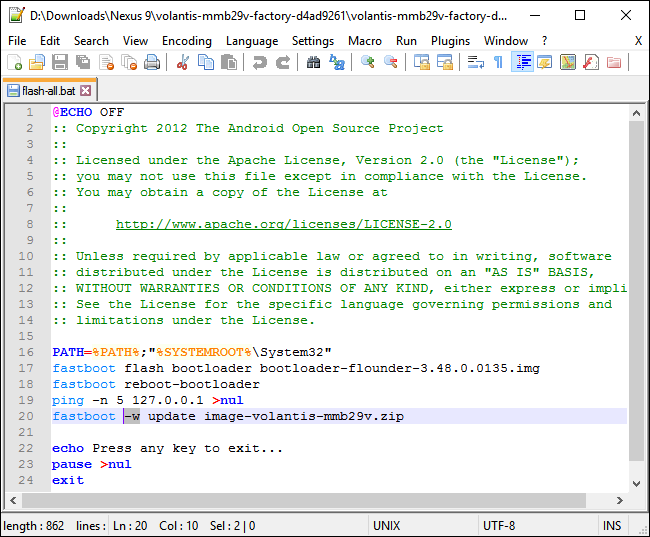Open the Plugins menu
This screenshot has width=650, height=537.
tap(450, 41)
